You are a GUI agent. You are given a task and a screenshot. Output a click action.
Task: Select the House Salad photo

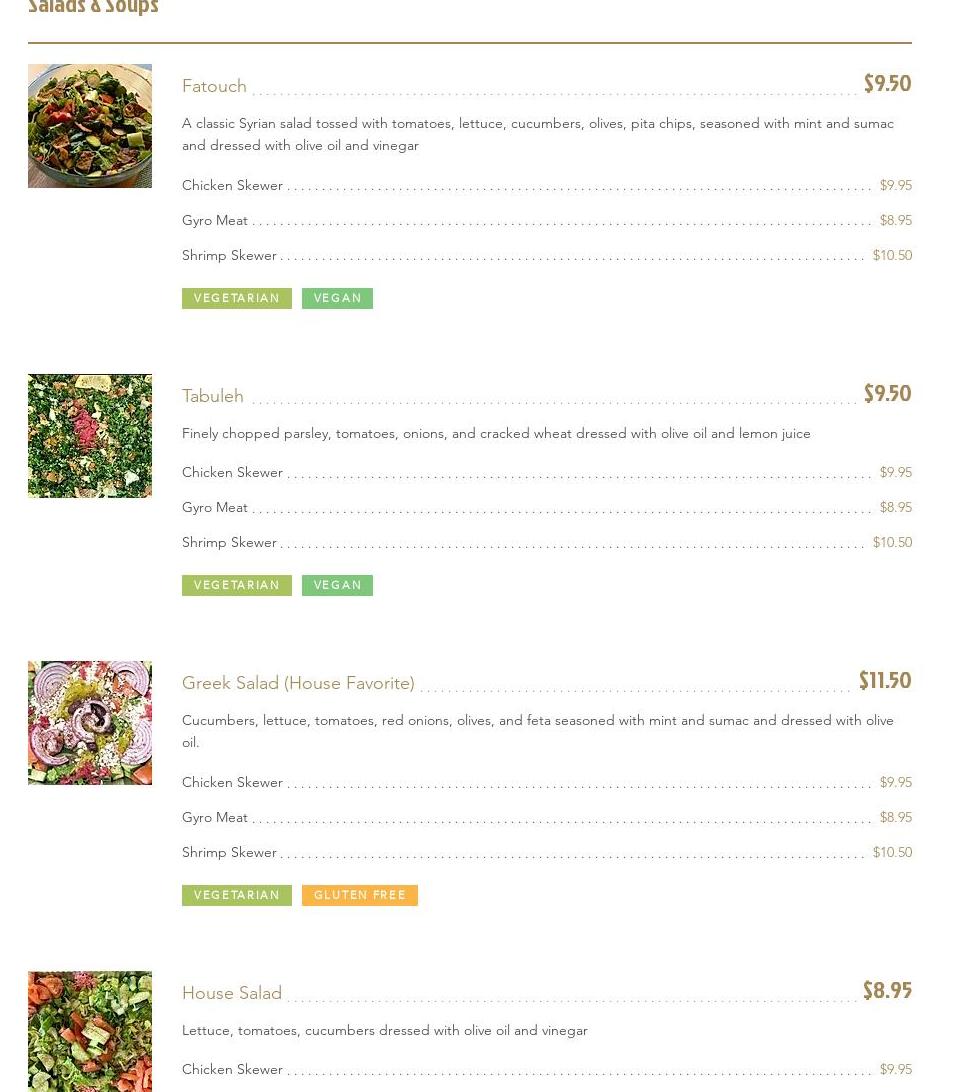pyautogui.click(x=90, y=1031)
